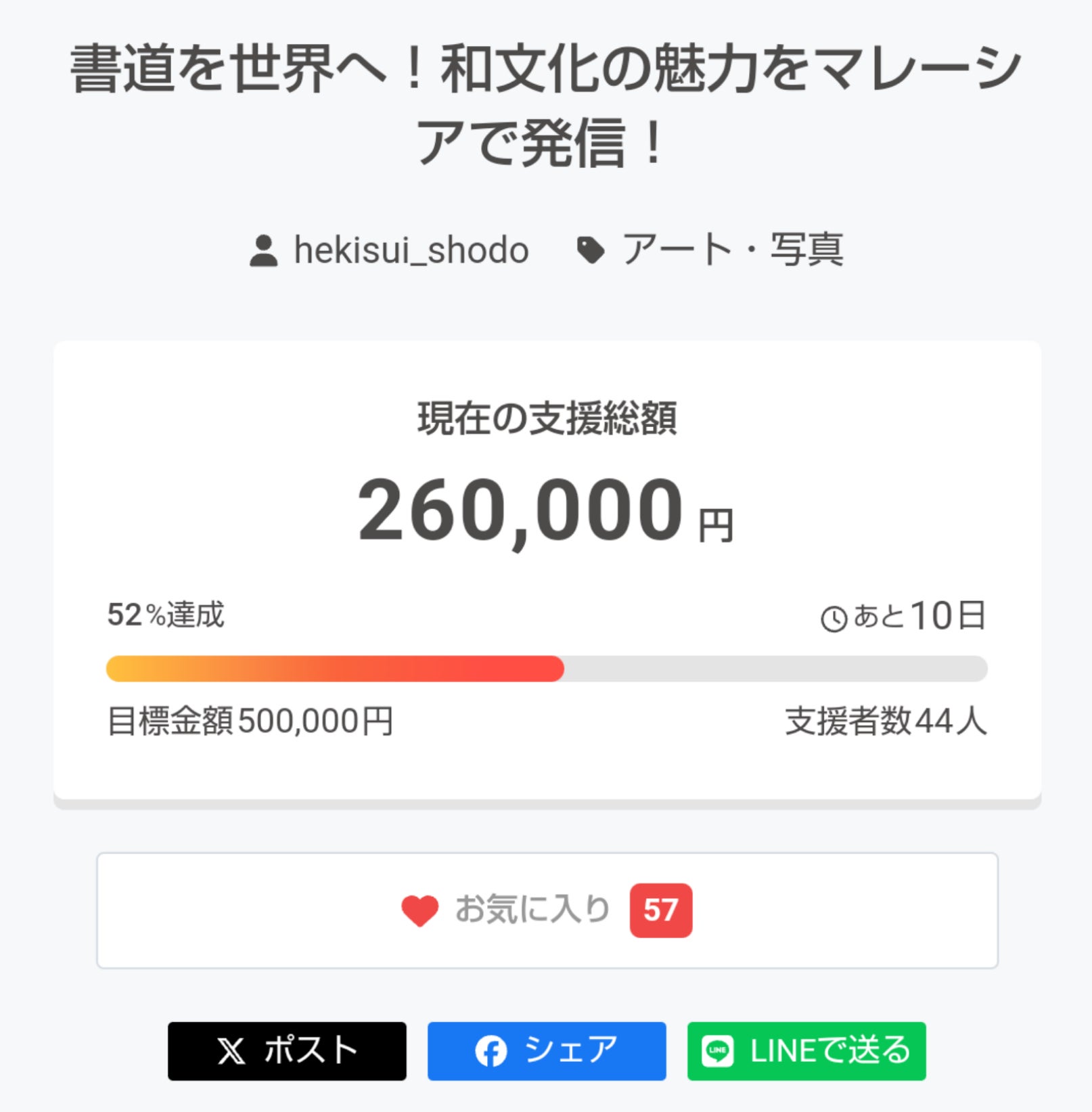The image size is (1092, 1112).
Task: Click the X logo on the ポスト button
Action: click(231, 1051)
